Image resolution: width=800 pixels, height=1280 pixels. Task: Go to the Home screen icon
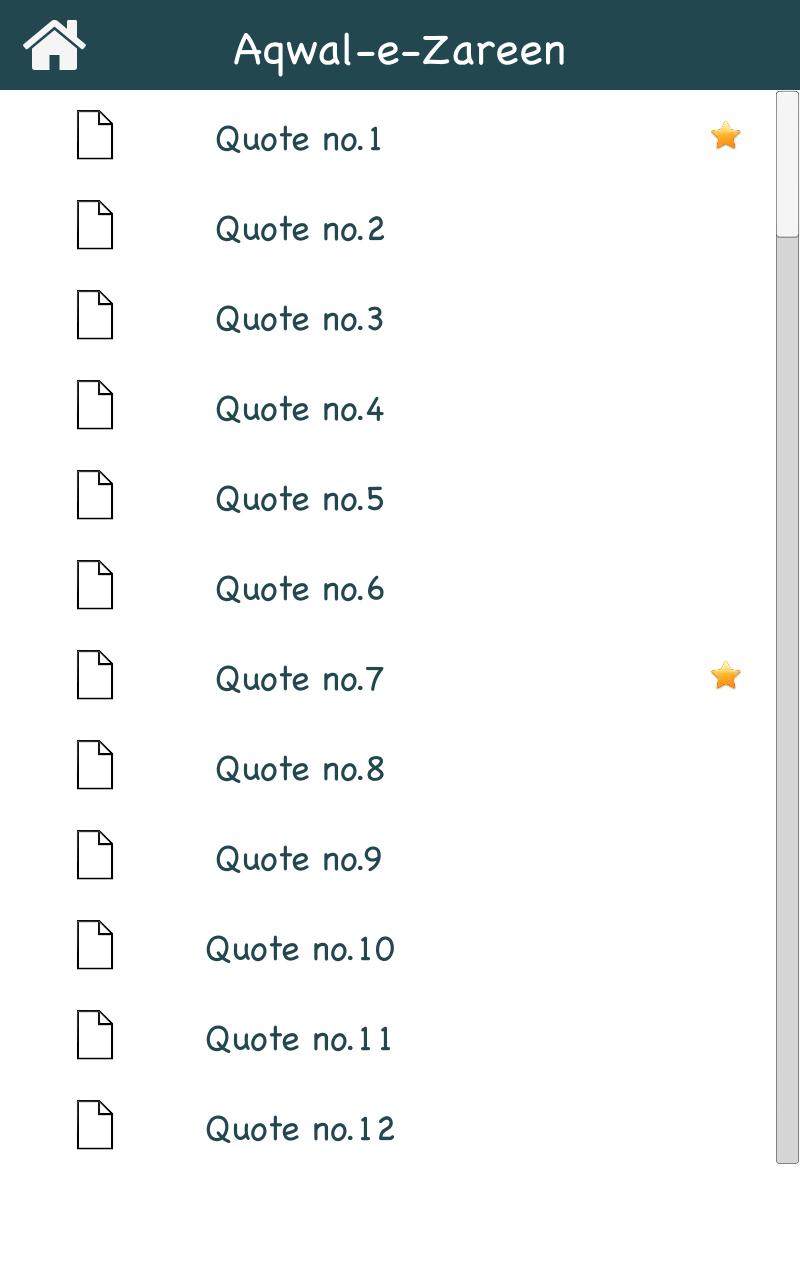click(x=55, y=45)
